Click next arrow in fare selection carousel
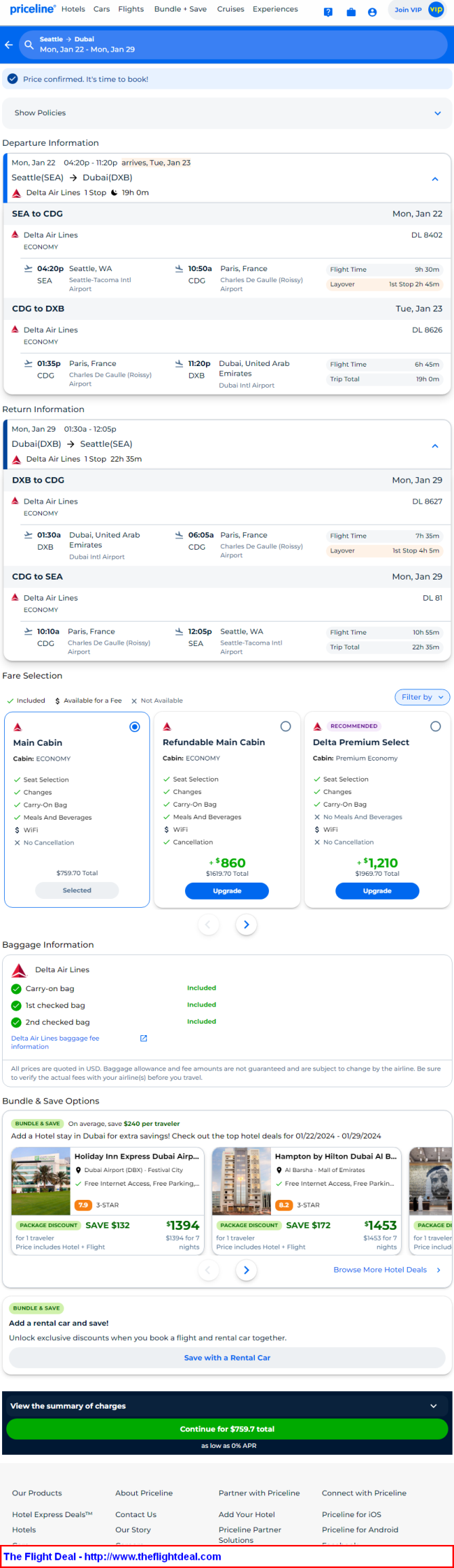Image resolution: width=454 pixels, height=1568 pixels. click(x=246, y=925)
